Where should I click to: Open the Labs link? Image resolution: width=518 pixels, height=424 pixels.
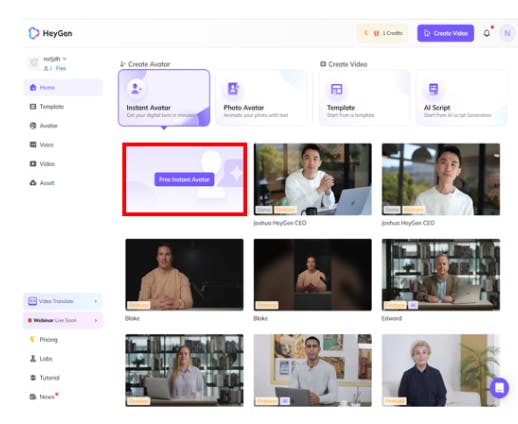pos(46,359)
